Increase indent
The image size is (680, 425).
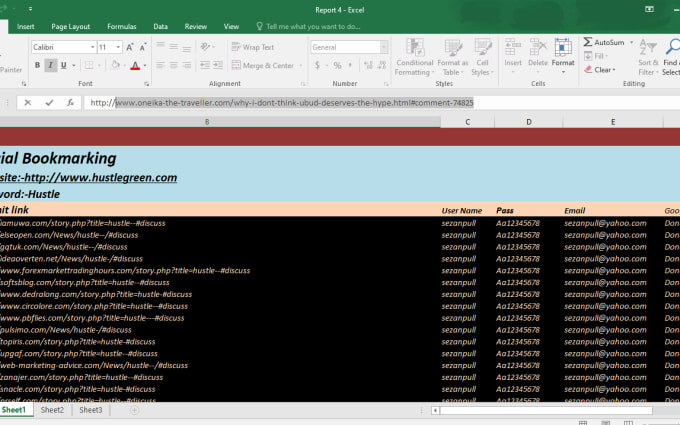pos(218,65)
